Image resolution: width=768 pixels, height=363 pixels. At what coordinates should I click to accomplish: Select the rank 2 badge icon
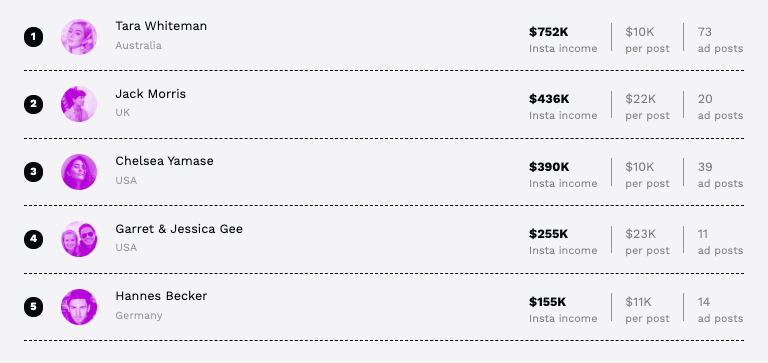[33, 104]
